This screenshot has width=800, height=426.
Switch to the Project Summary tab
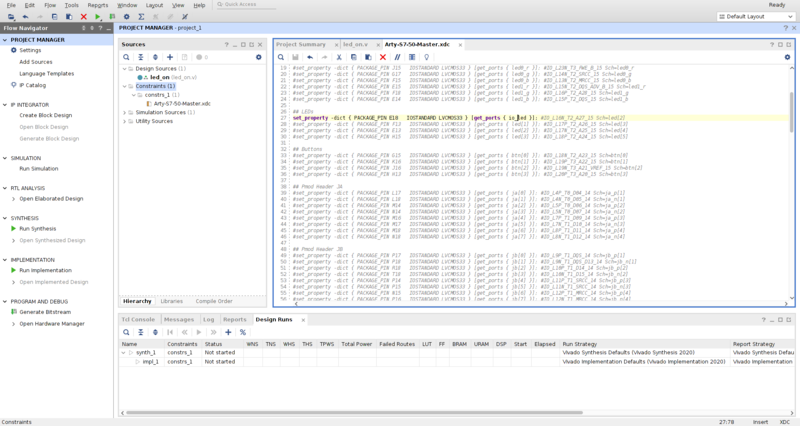pos(301,44)
